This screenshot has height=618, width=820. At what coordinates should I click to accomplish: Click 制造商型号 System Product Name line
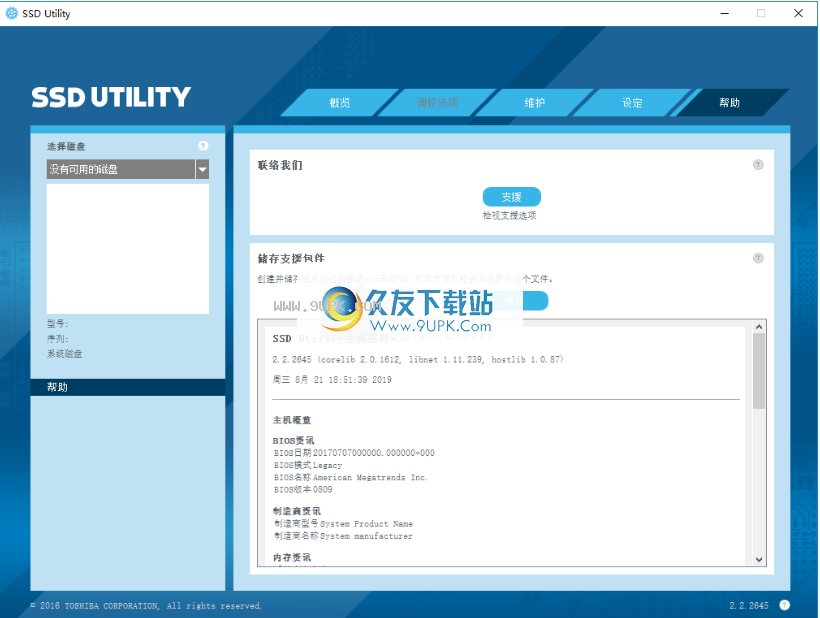[x=344, y=523]
